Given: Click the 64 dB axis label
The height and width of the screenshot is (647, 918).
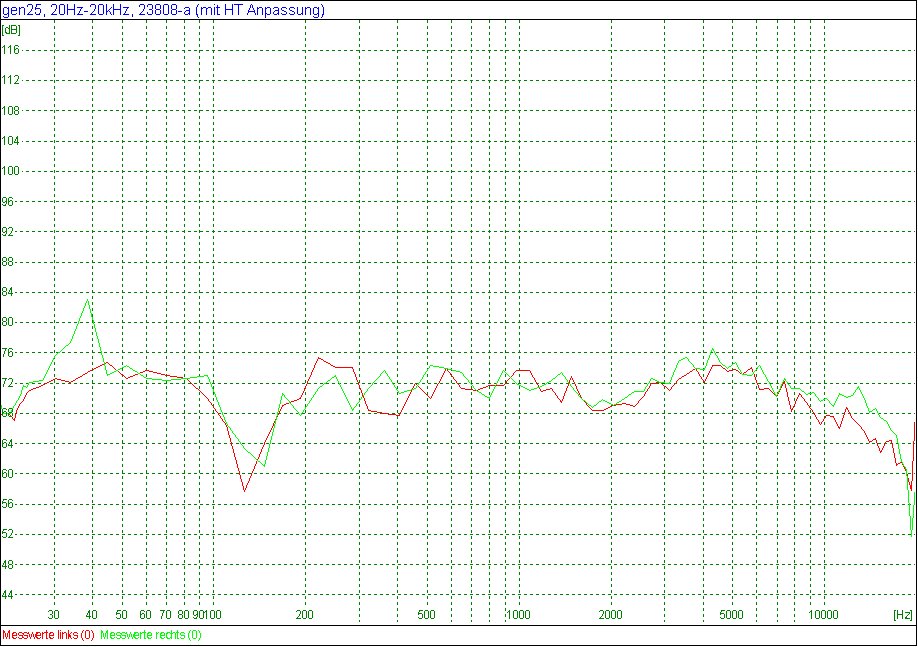Looking at the screenshot, I should pos(8,443).
